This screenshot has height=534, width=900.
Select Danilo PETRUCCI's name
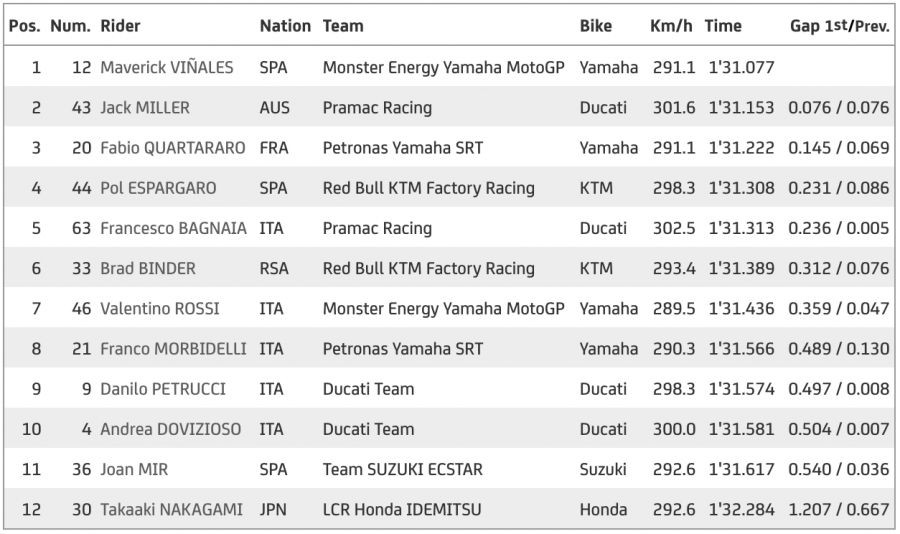click(x=163, y=389)
